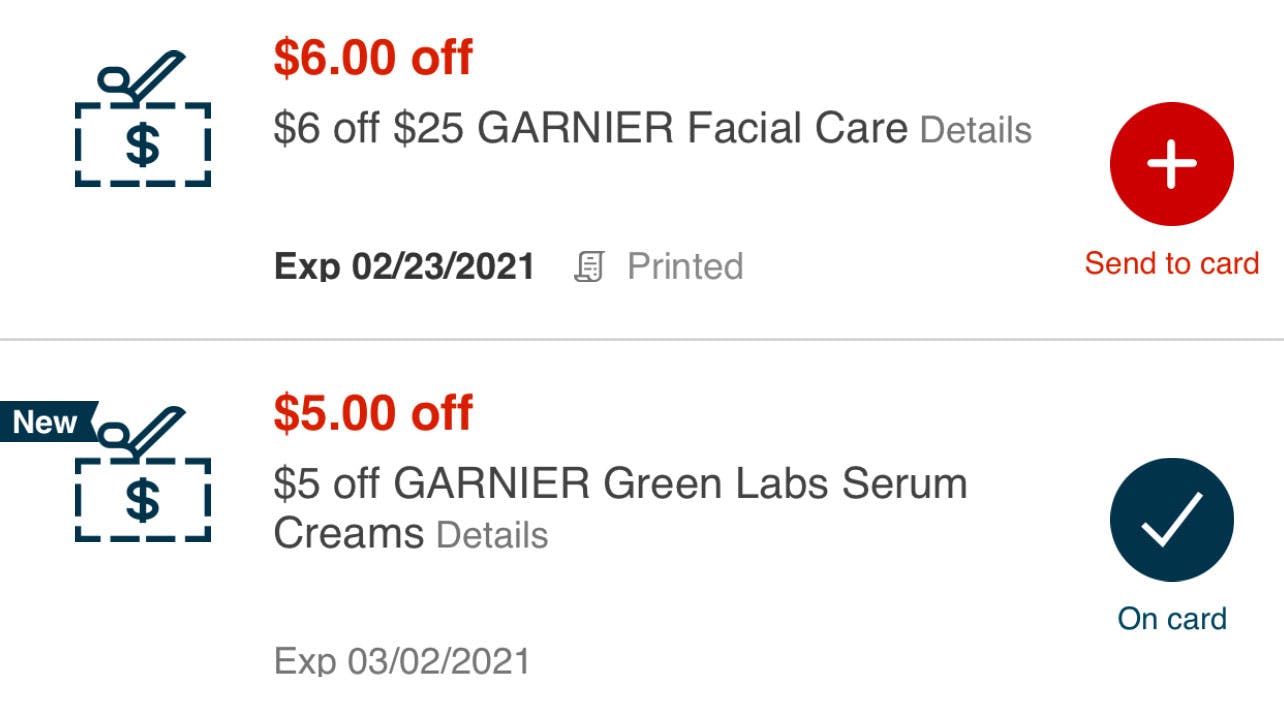Open Details for Green Labs Serum Creams
The image size is (1284, 706).
point(492,535)
